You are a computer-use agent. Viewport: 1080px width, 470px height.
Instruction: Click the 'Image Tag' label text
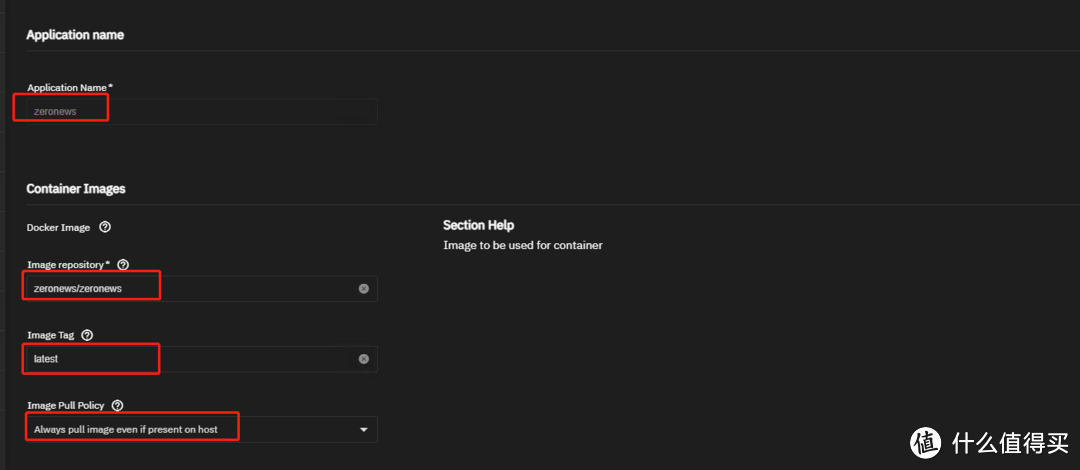51,335
